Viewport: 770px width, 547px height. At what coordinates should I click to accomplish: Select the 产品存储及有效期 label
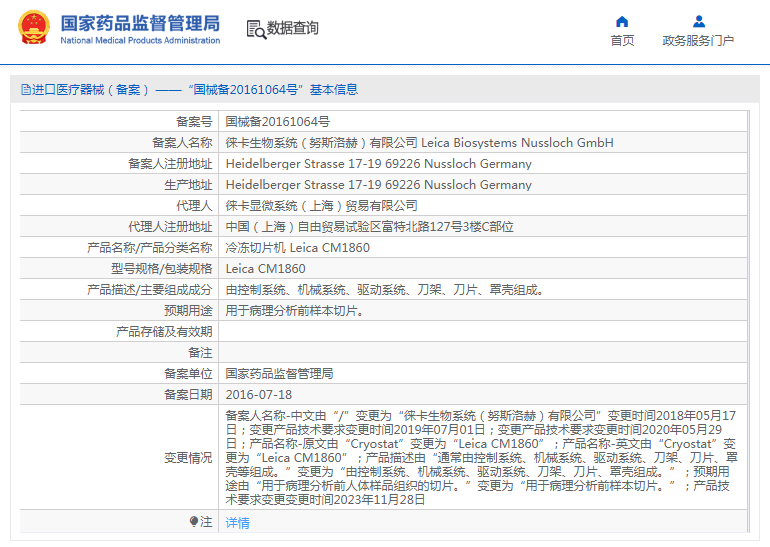point(165,332)
